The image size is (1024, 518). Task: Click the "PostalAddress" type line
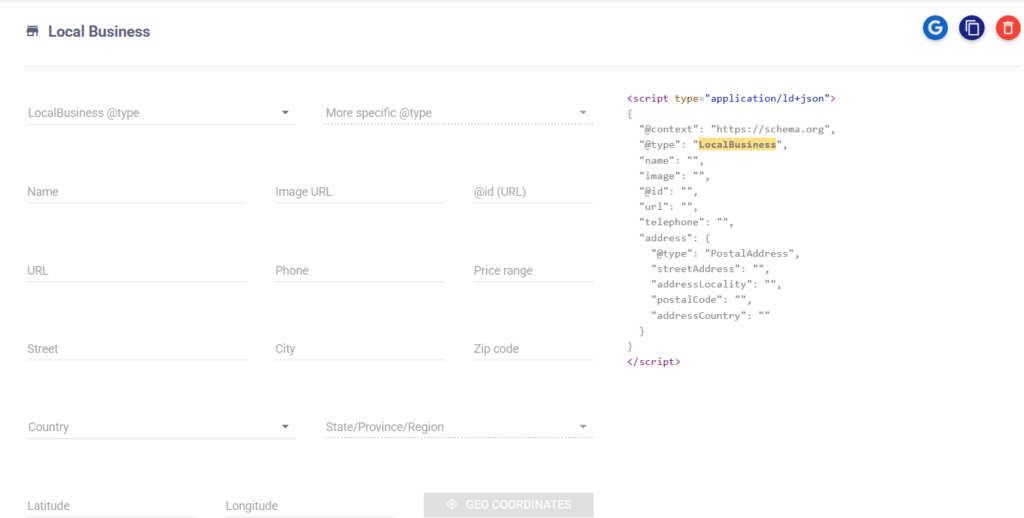pos(725,253)
